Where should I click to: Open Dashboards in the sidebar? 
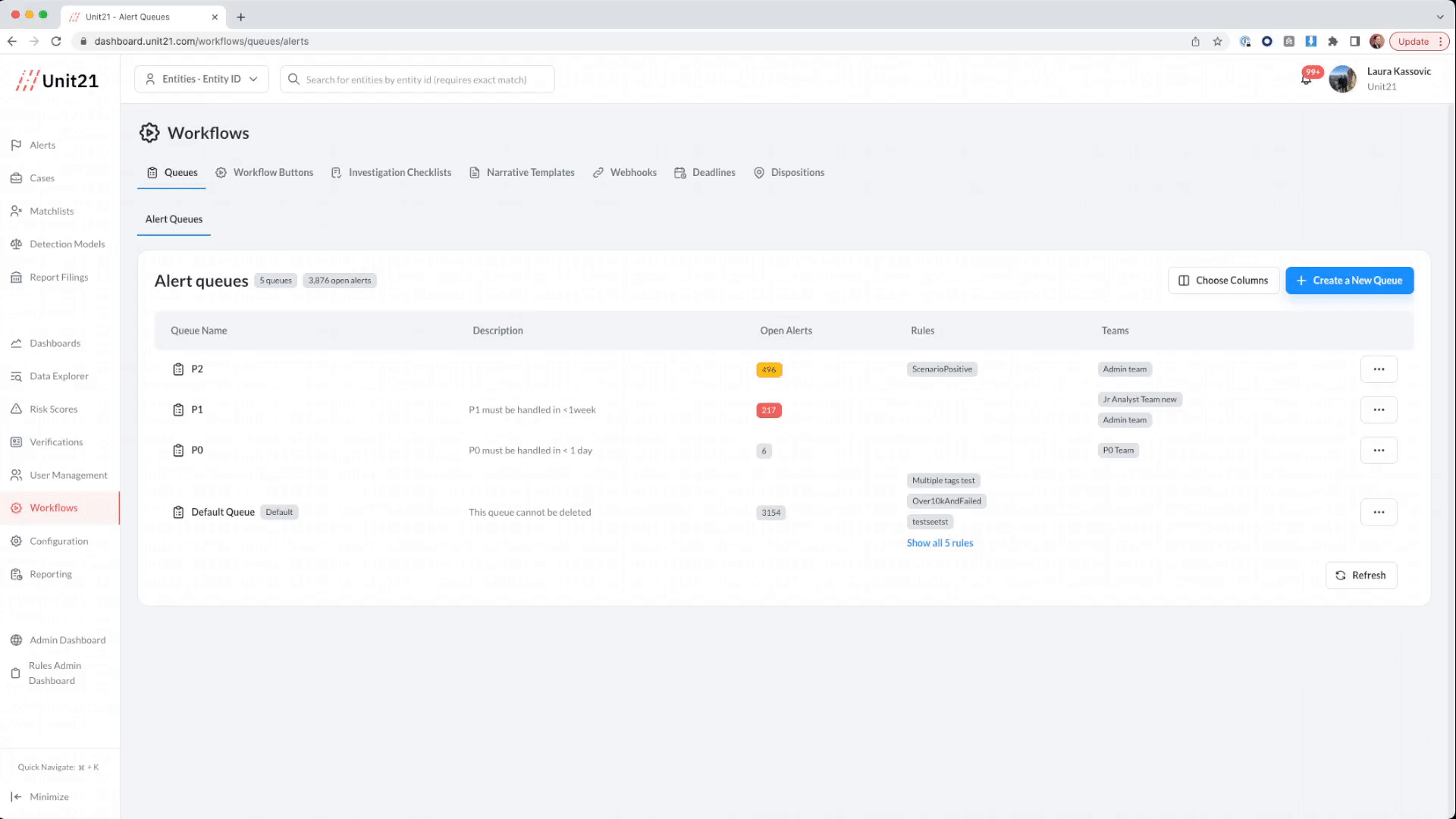point(55,344)
